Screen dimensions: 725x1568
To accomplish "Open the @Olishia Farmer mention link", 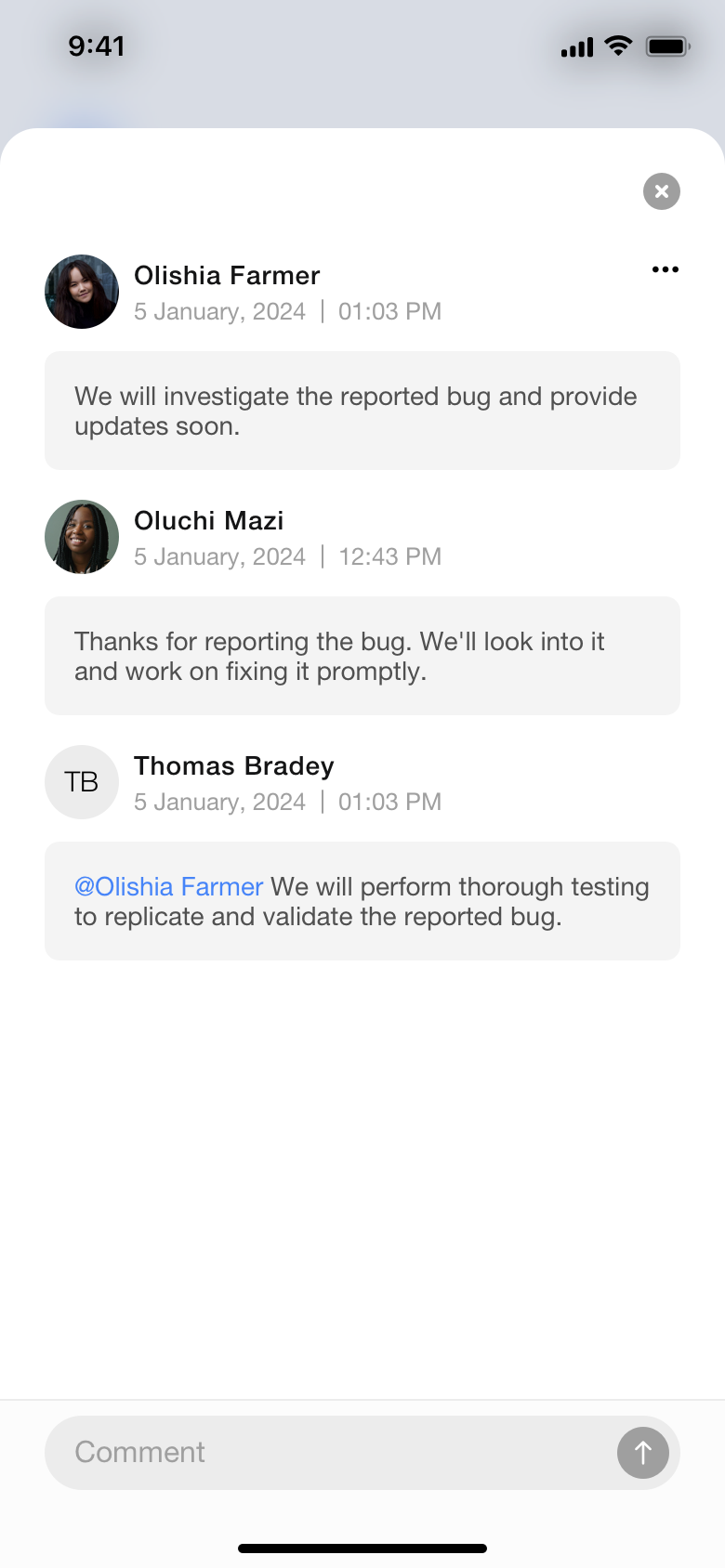I will pyautogui.click(x=169, y=887).
